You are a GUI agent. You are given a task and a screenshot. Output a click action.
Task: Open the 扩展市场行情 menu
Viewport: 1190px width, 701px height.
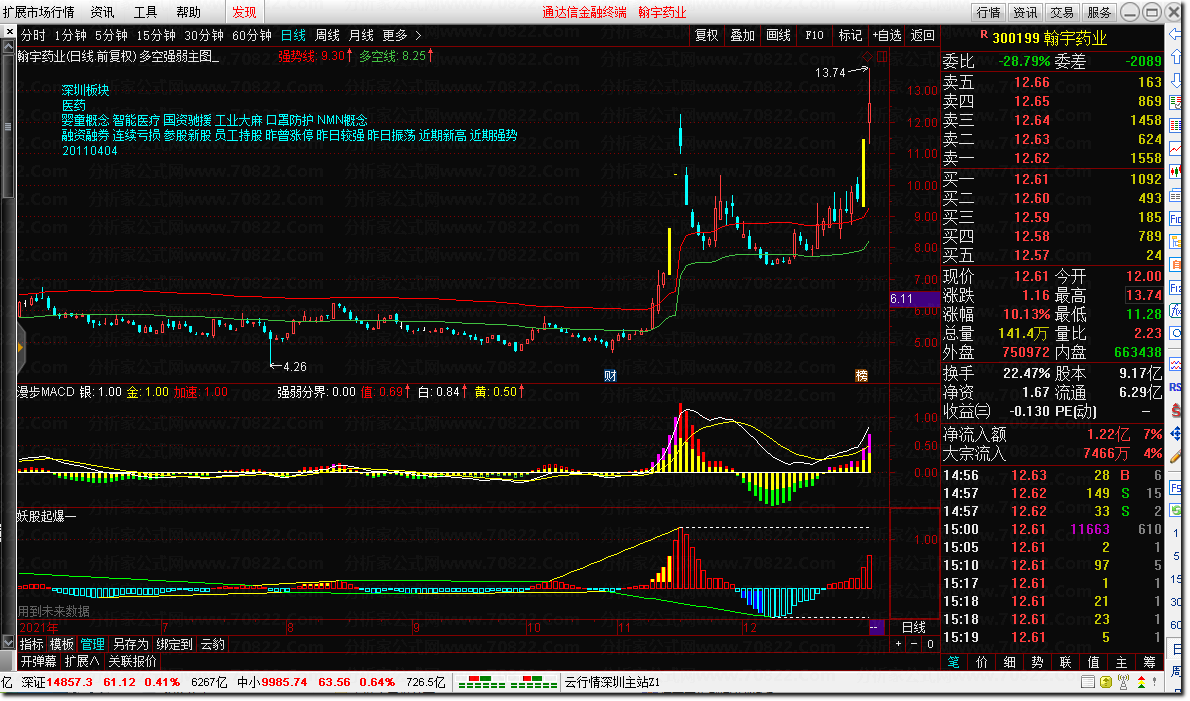point(38,12)
